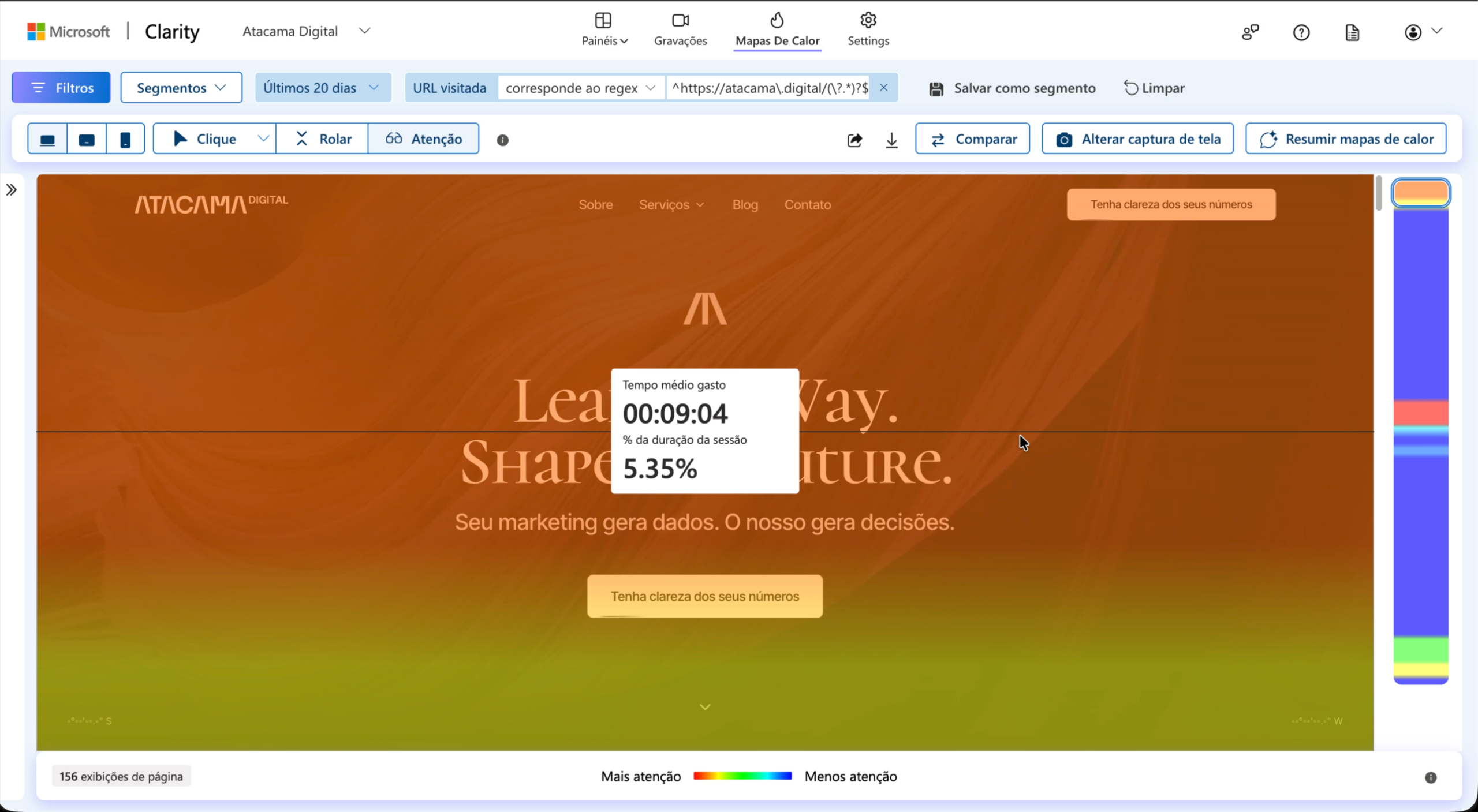Open the corresponde ao regex operator dropdown
This screenshot has width=1478, height=812.
pyautogui.click(x=581, y=88)
